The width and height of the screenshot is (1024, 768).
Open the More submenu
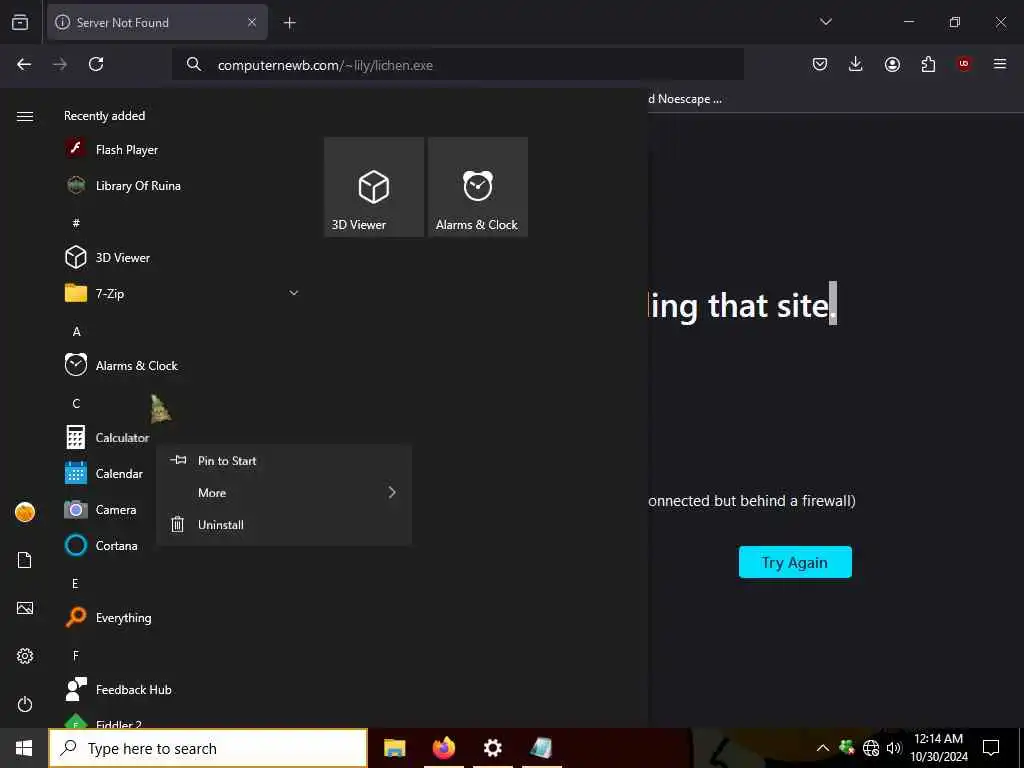pyautogui.click(x=284, y=492)
